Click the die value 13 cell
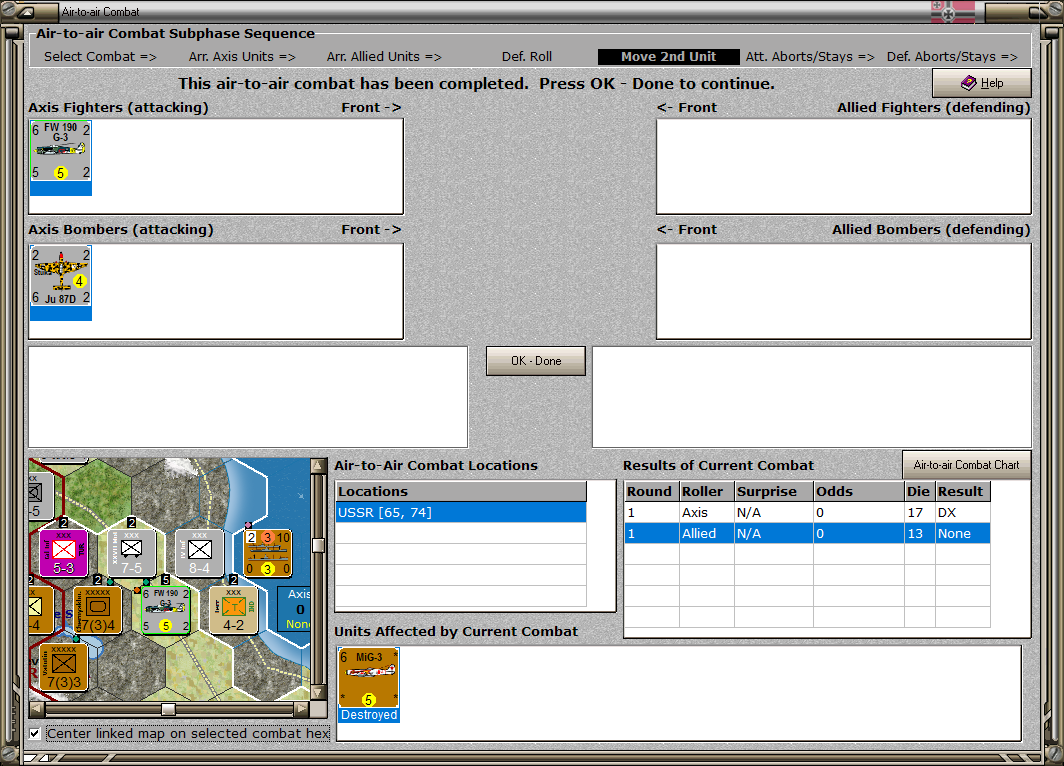This screenshot has height=766, width=1064. pos(919,533)
